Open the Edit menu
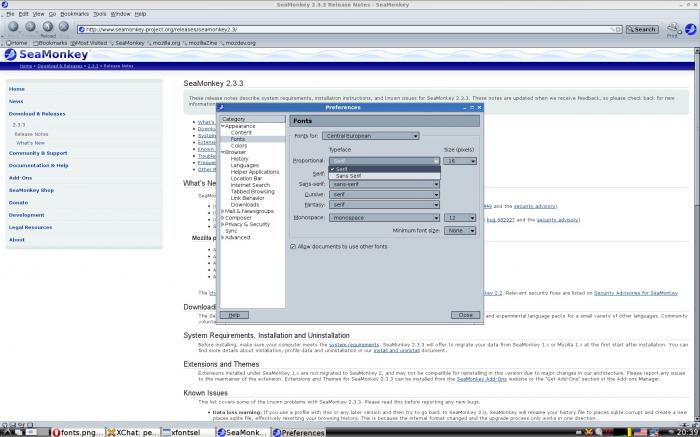The height and width of the screenshot is (437, 700). [24, 14]
